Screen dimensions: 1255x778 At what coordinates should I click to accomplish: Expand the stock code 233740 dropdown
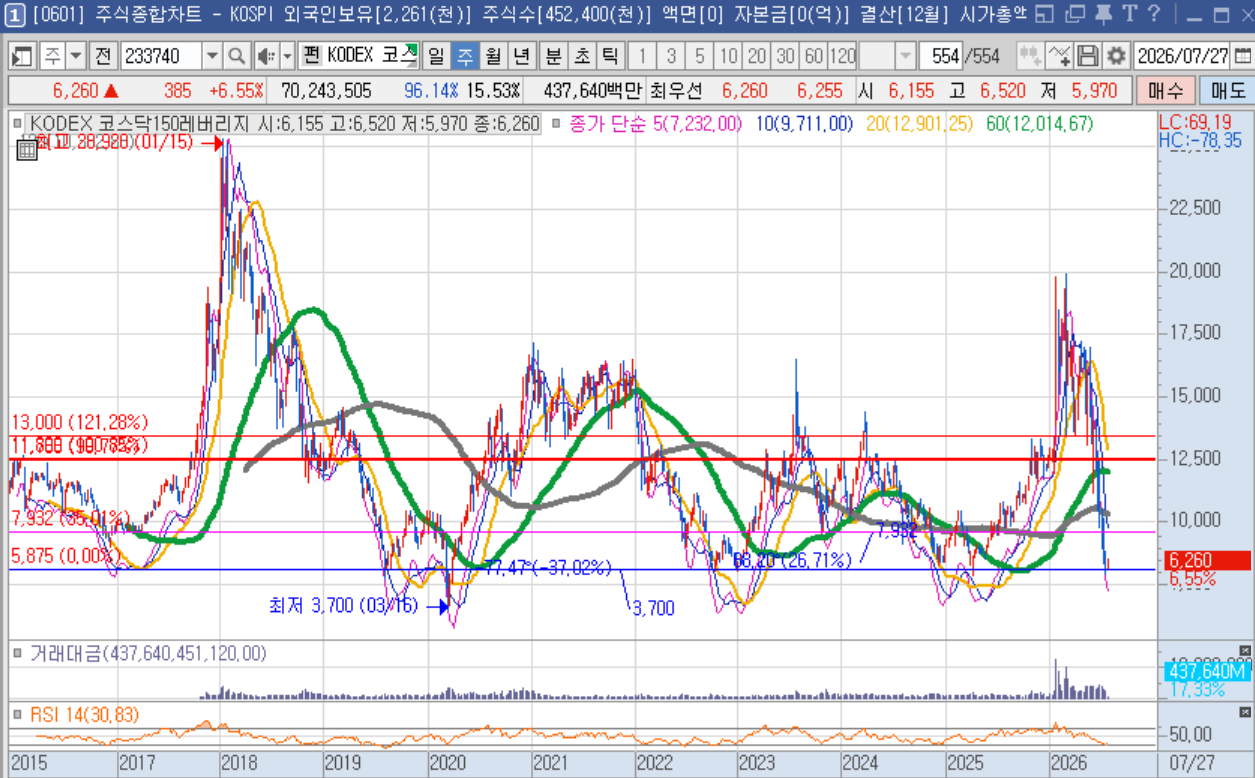(212, 56)
